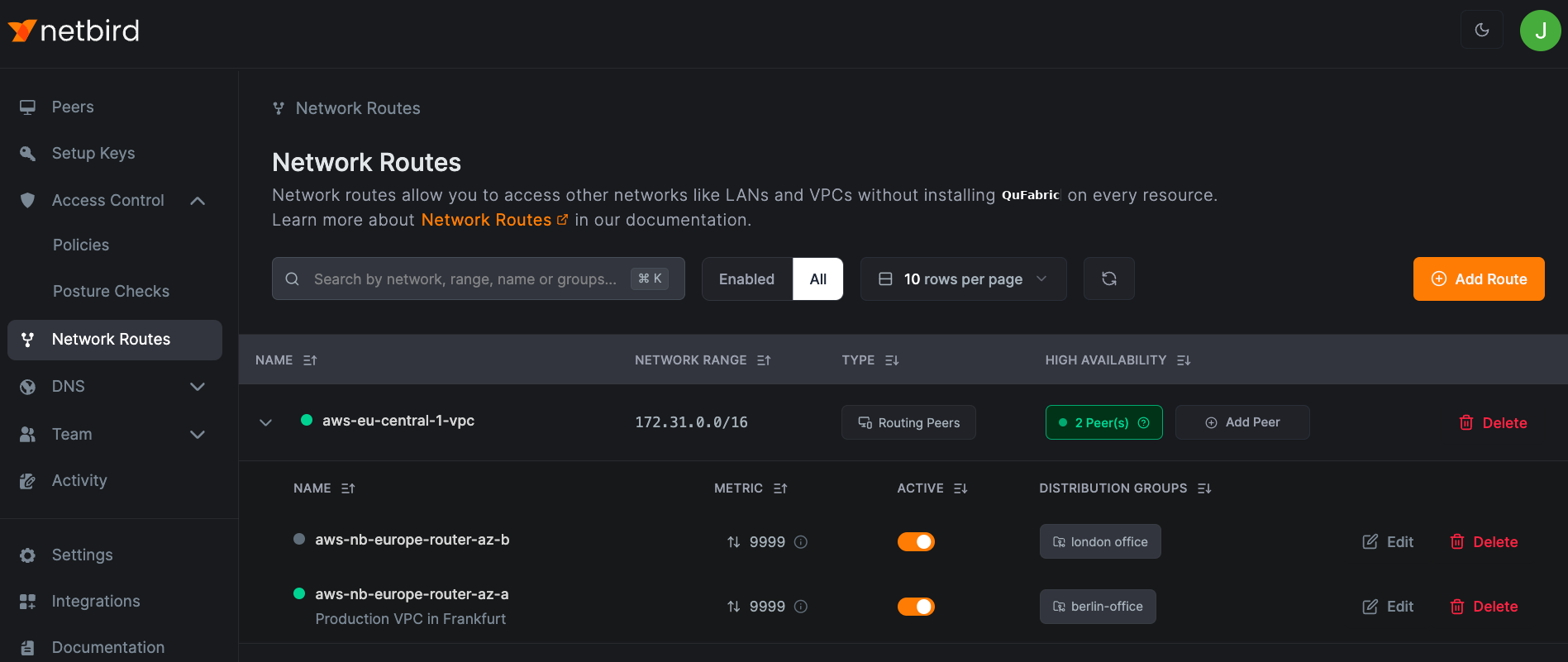
Task: Click the refresh routes icon
Action: (x=1108, y=279)
